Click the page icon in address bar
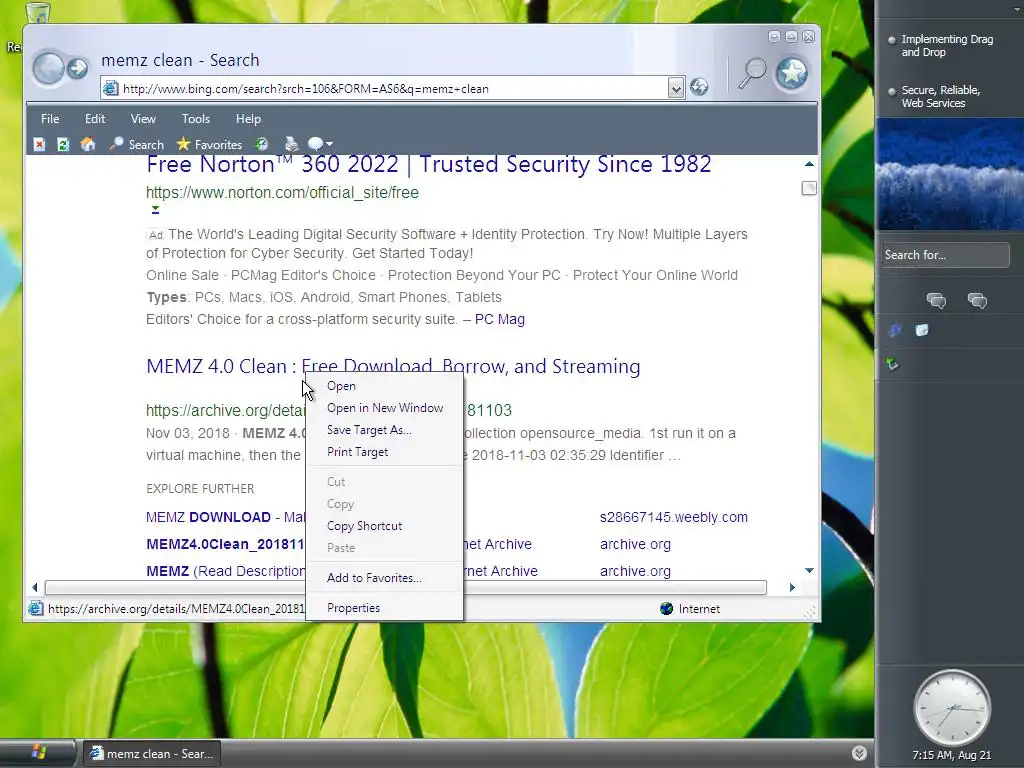The width and height of the screenshot is (1024, 768). pyautogui.click(x=111, y=88)
